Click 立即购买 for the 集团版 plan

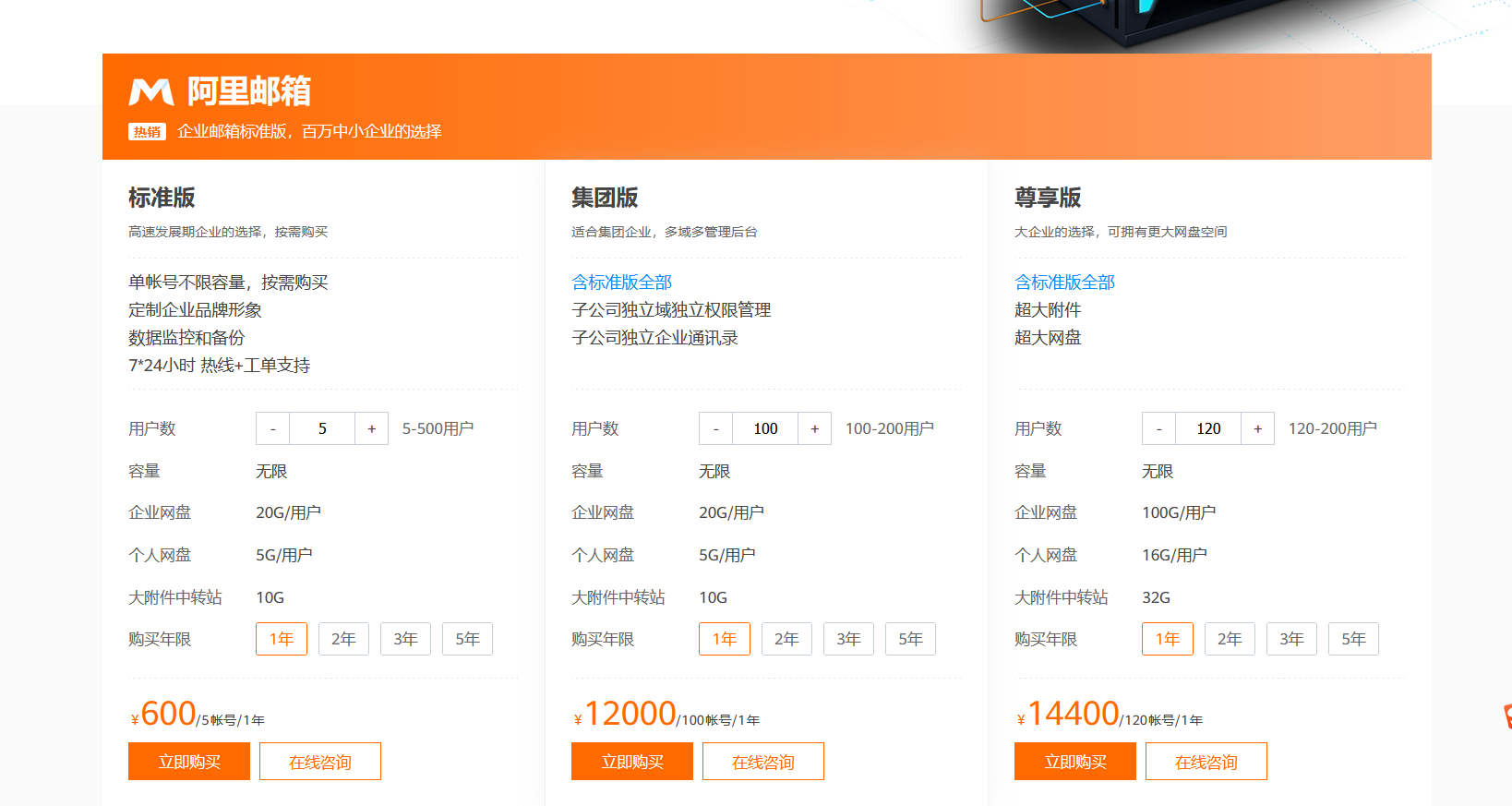[x=632, y=762]
